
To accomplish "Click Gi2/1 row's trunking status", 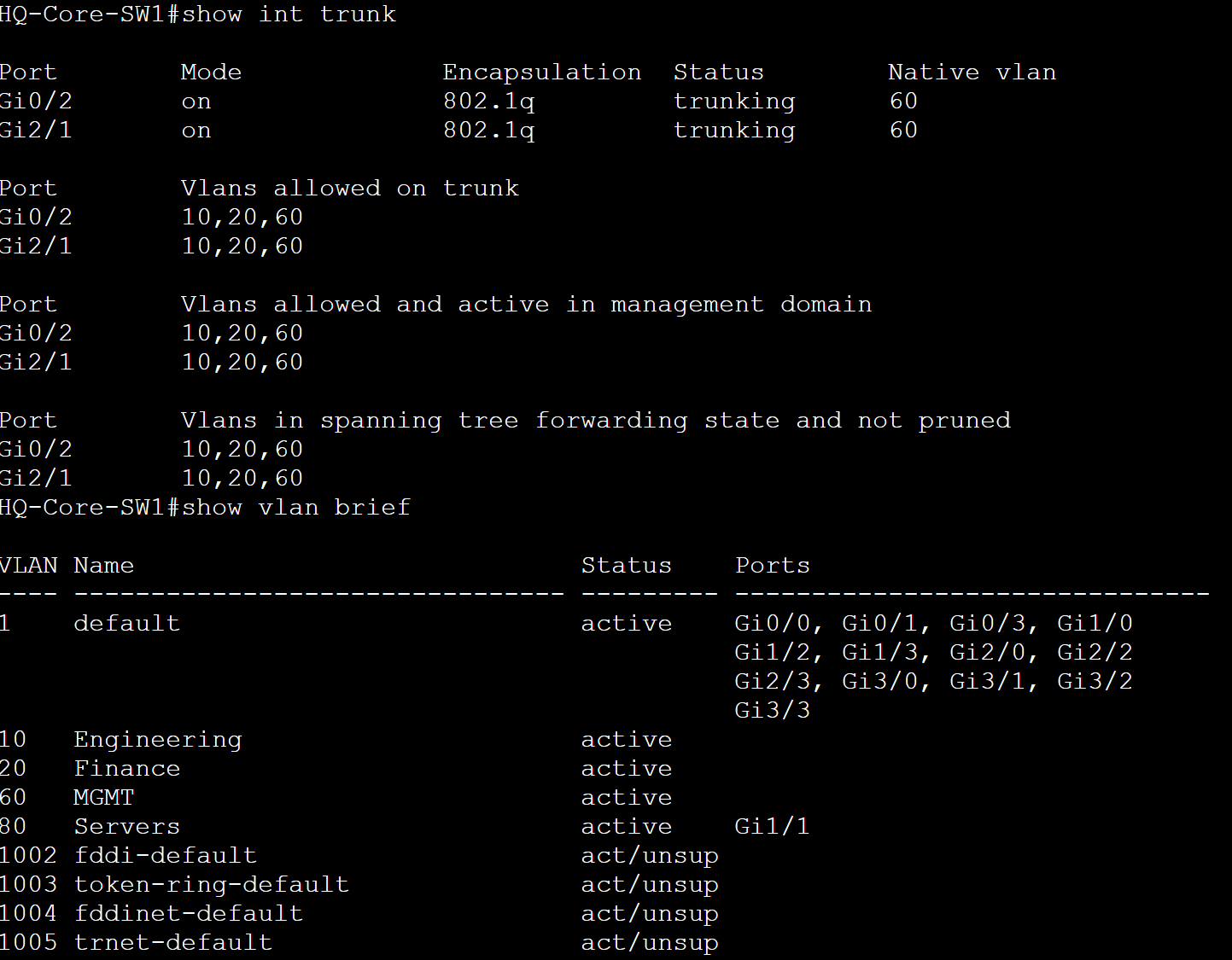I will (733, 131).
